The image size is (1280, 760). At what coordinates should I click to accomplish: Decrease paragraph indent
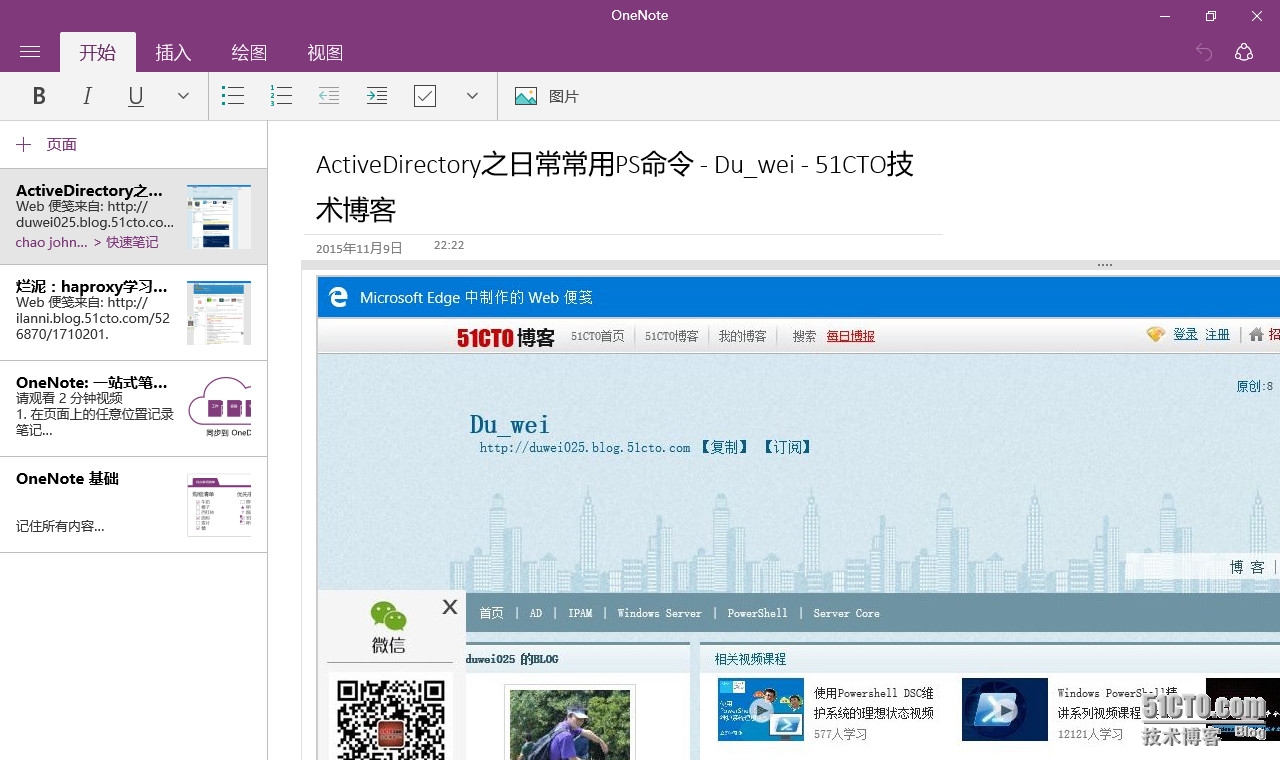pos(329,96)
